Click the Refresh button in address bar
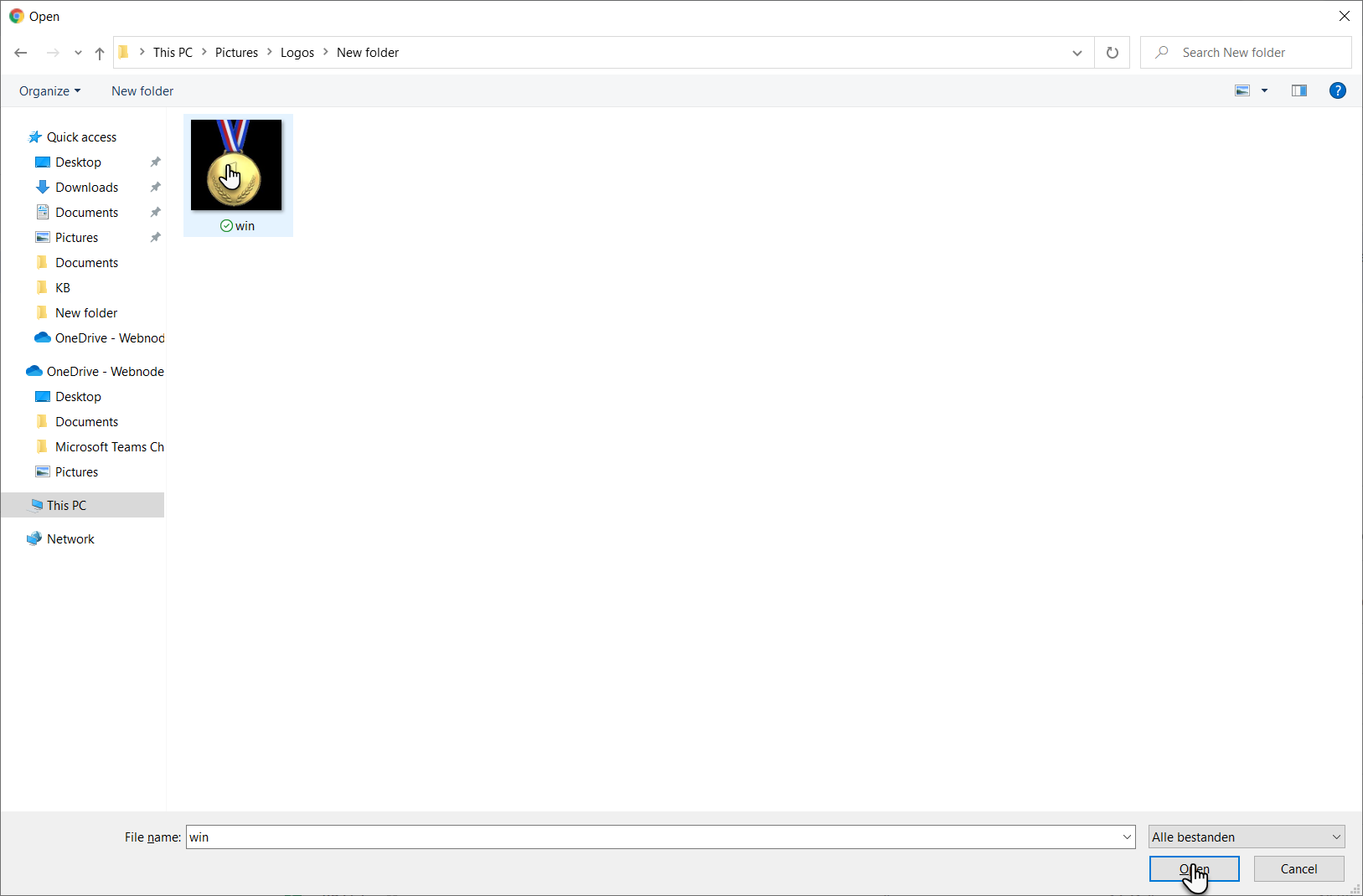Screen dimensions: 1363x896 click(x=1113, y=53)
